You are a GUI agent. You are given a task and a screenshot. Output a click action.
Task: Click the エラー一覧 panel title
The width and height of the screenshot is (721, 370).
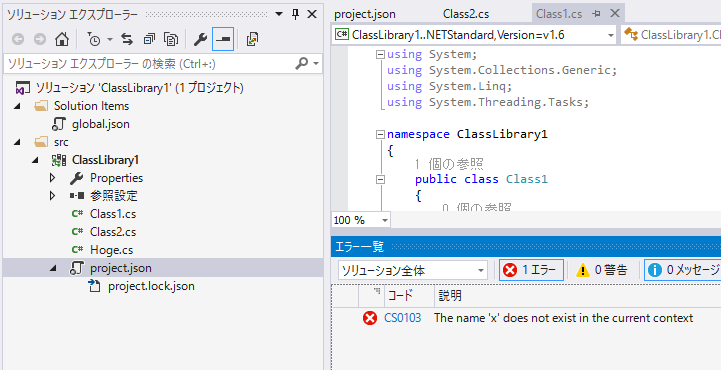coord(360,247)
